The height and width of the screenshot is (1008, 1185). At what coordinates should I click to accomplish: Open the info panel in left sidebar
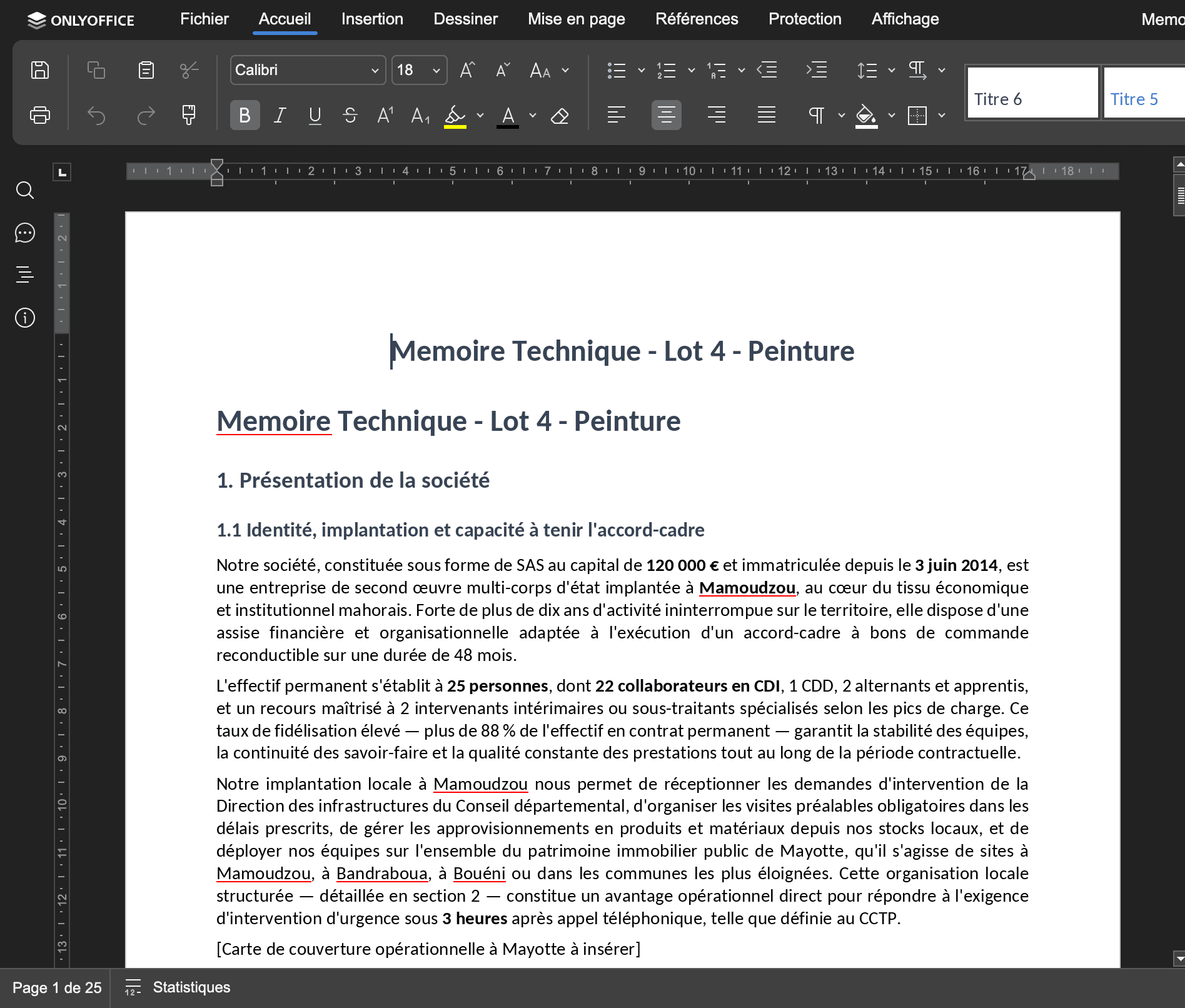25,318
